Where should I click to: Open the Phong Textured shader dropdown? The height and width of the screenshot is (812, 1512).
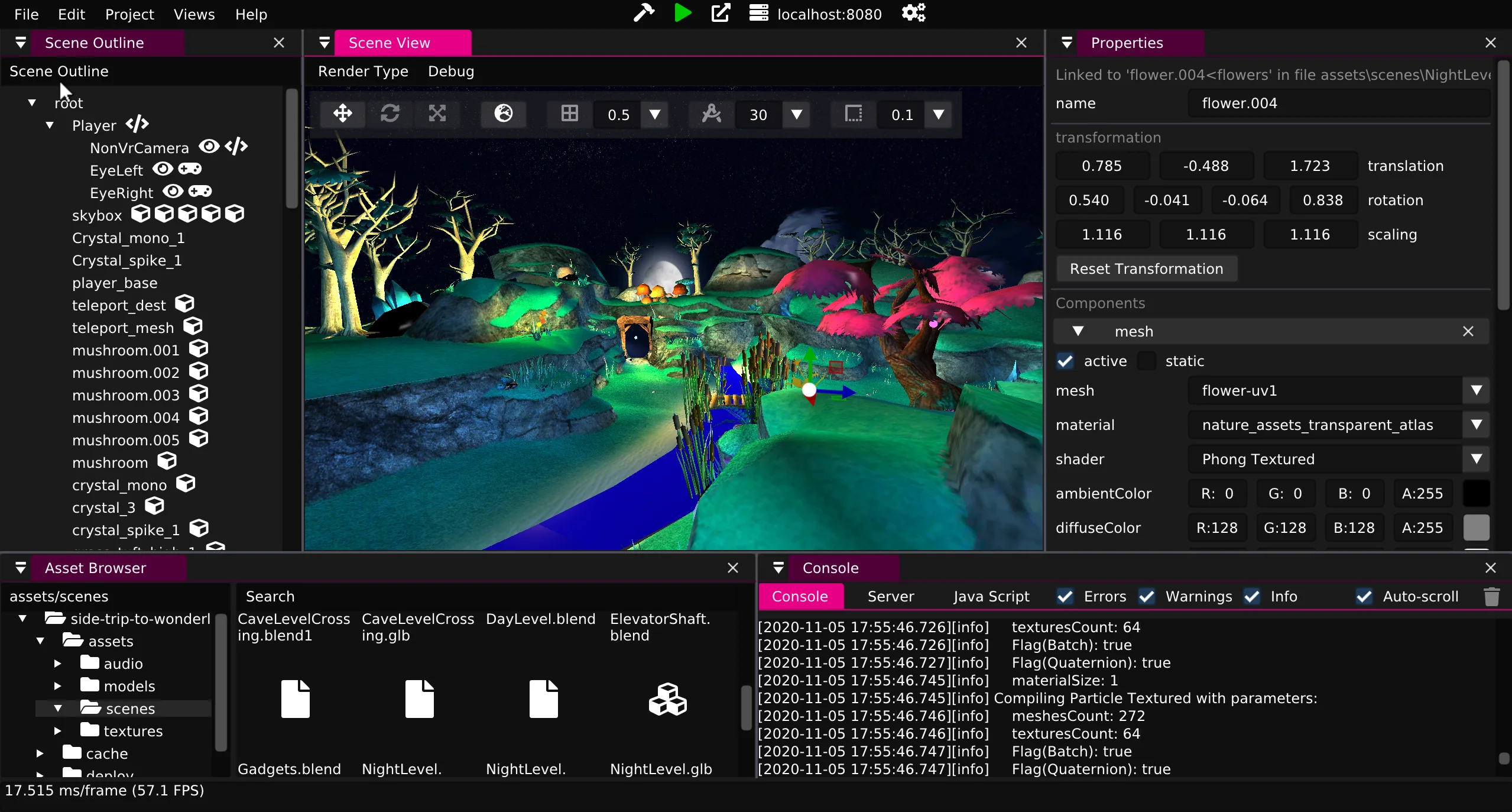tap(1476, 459)
